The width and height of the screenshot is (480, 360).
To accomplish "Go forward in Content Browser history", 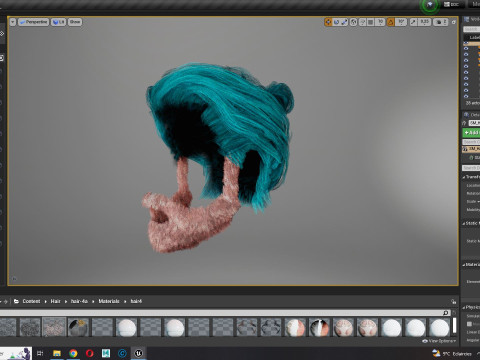I will point(6,301).
